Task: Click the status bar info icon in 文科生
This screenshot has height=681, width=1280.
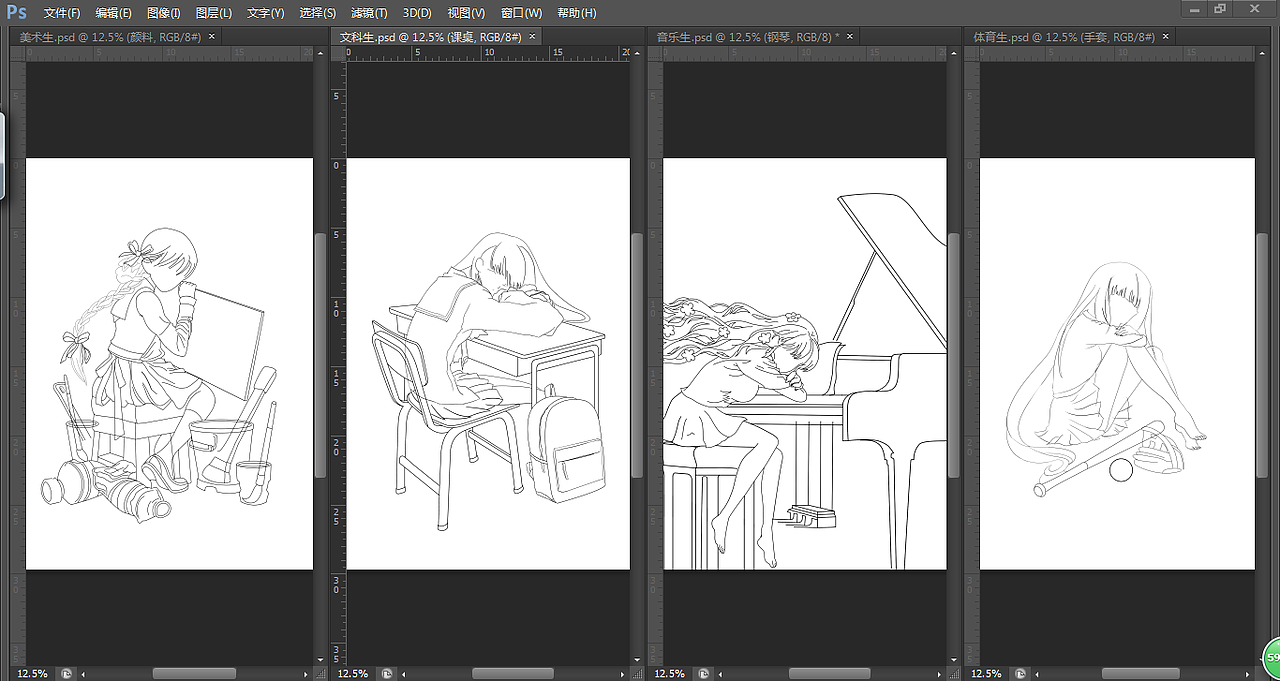Action: coord(387,674)
